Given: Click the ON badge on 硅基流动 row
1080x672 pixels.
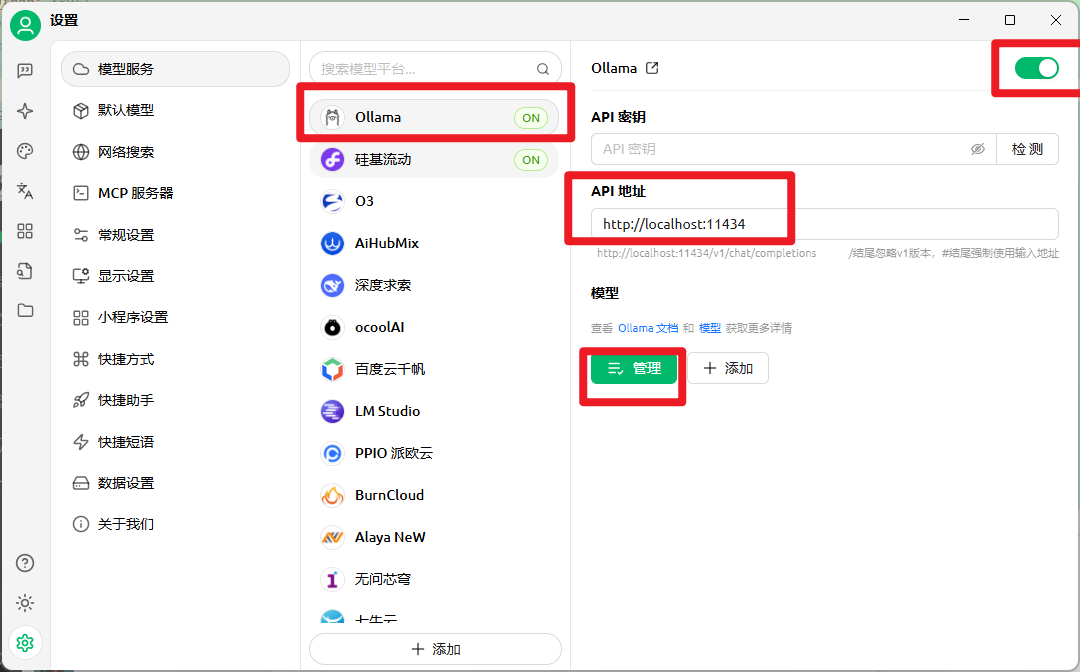Looking at the screenshot, I should click(531, 160).
